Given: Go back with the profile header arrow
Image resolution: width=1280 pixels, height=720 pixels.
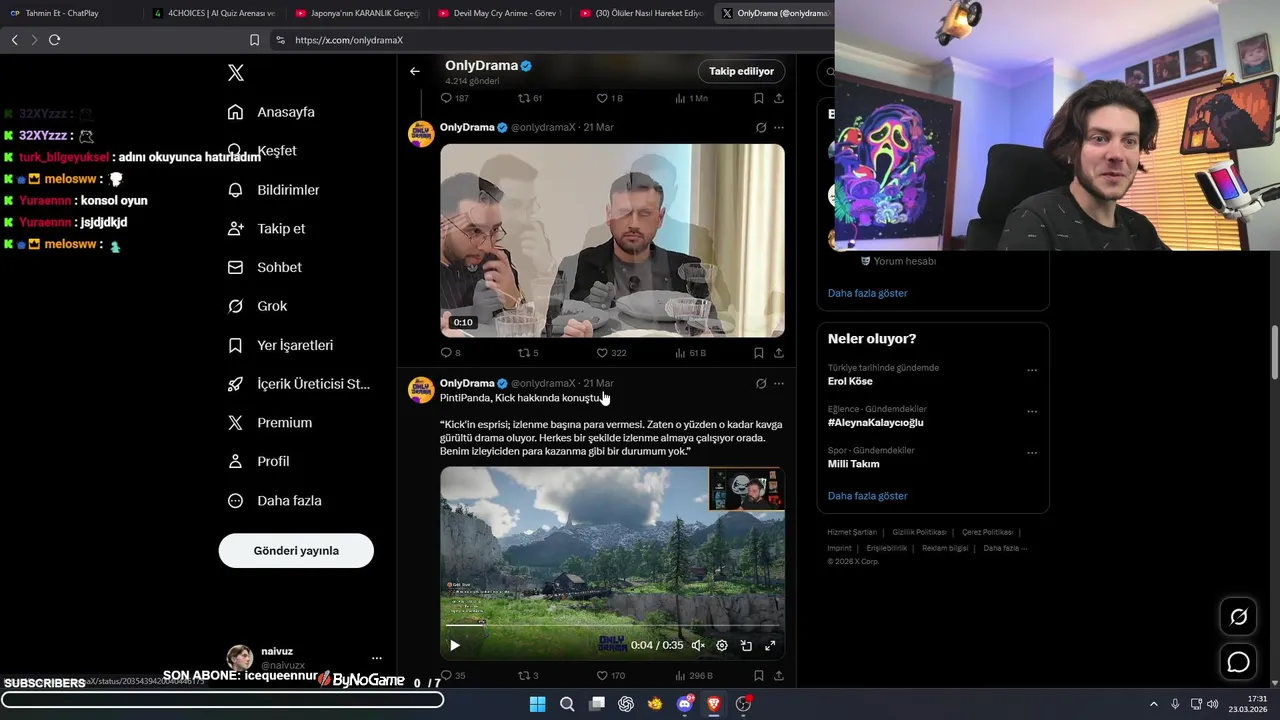Looking at the screenshot, I should [x=415, y=71].
